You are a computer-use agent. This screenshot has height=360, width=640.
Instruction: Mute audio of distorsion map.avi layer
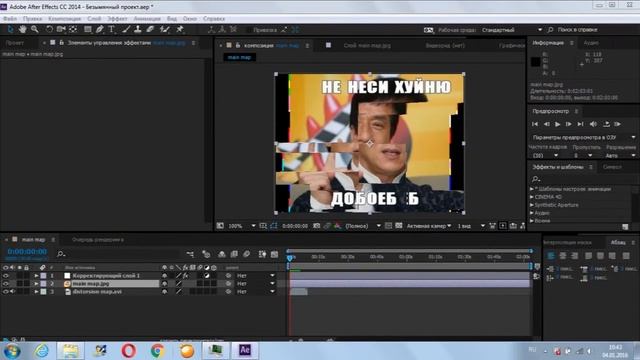[12, 292]
